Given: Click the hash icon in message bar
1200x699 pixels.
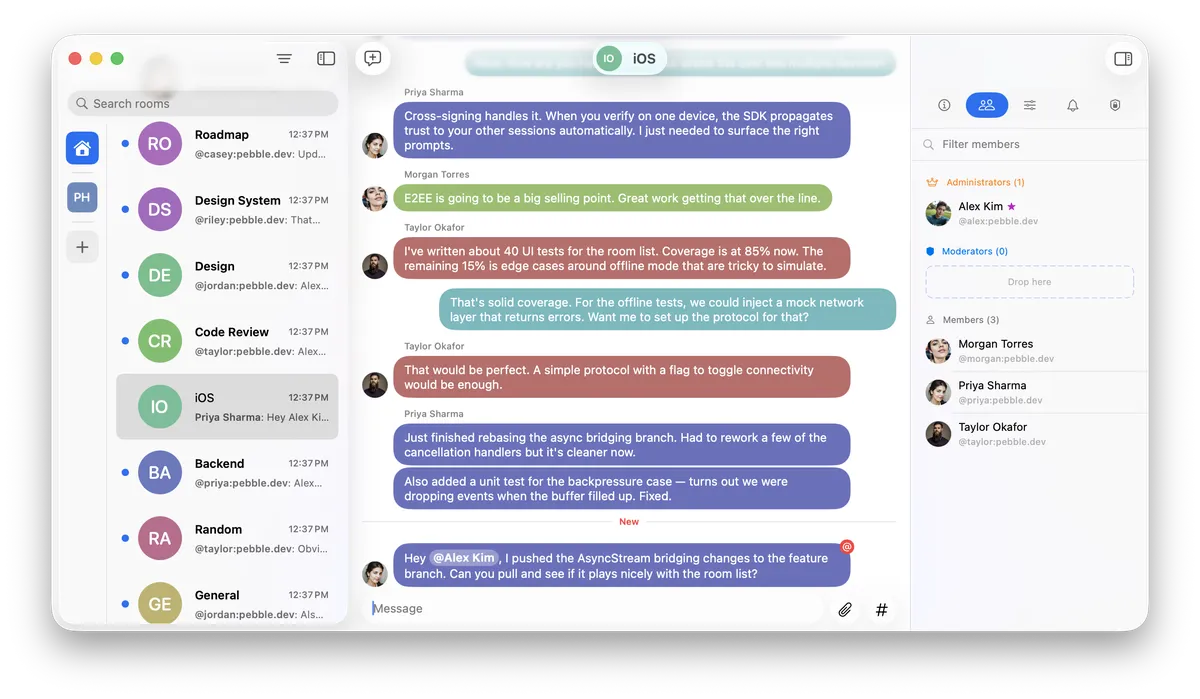Looking at the screenshot, I should tap(881, 609).
